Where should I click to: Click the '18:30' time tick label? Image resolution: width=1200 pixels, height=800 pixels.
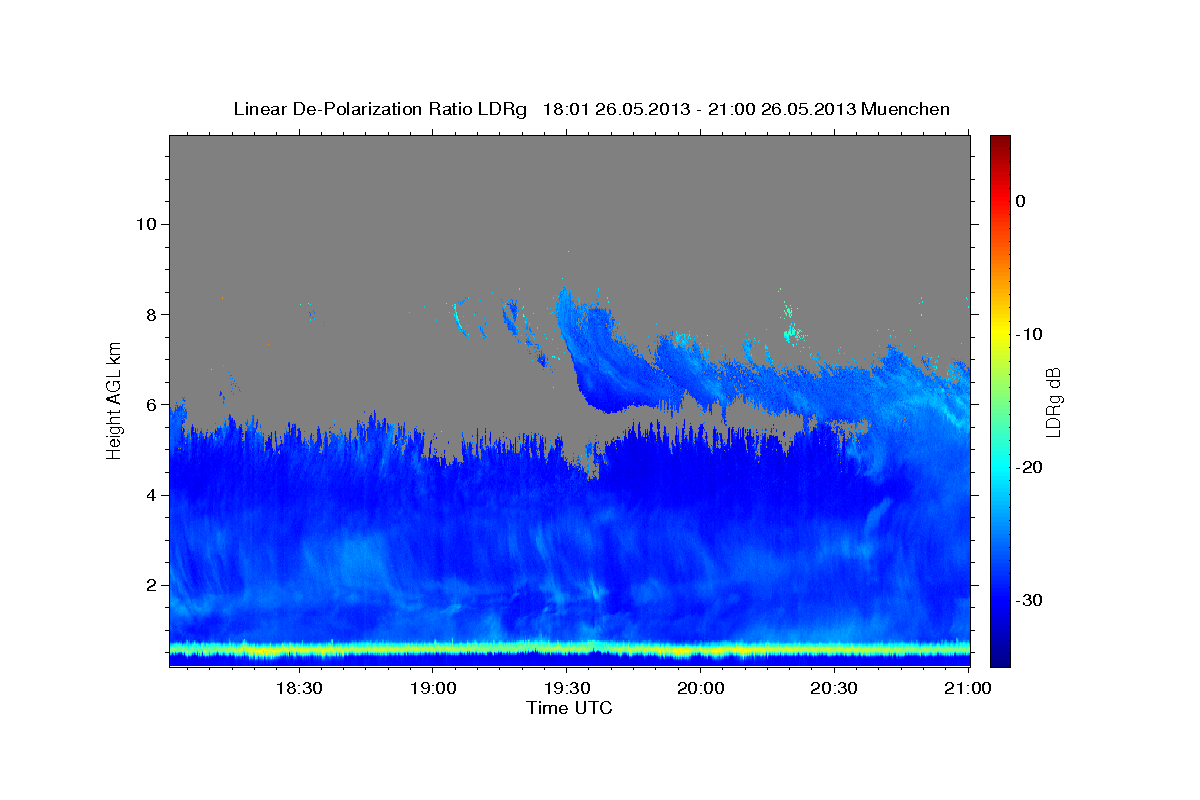(298, 689)
